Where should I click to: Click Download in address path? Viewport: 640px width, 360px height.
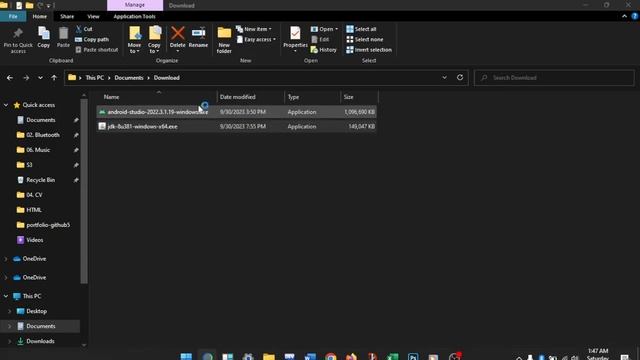[167, 78]
